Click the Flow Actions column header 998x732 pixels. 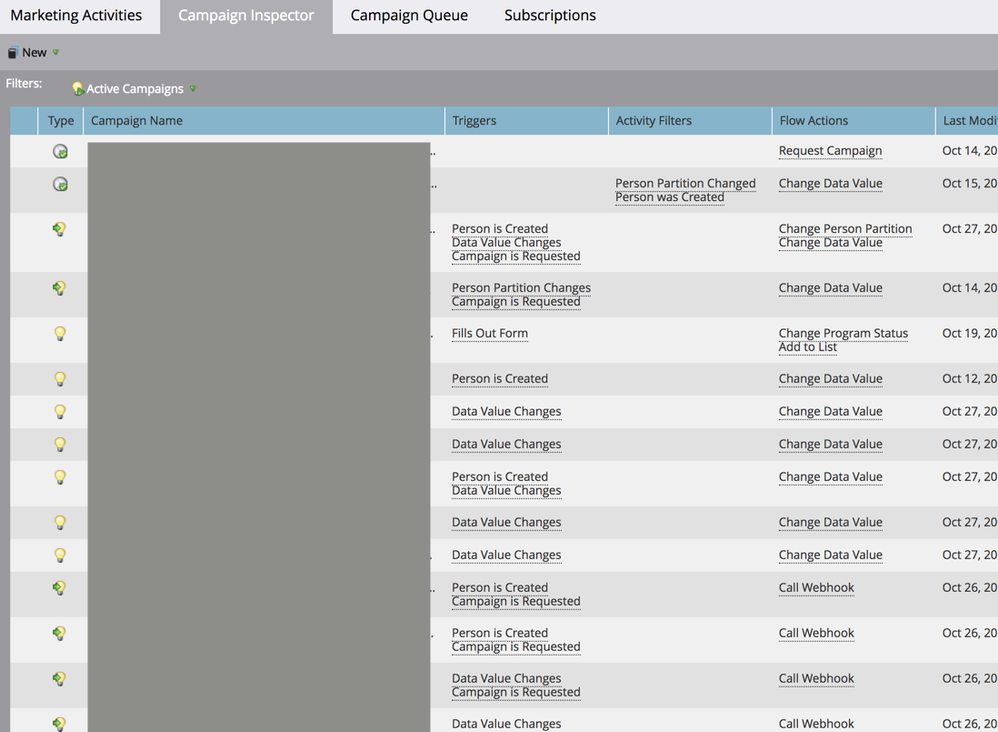coord(813,121)
